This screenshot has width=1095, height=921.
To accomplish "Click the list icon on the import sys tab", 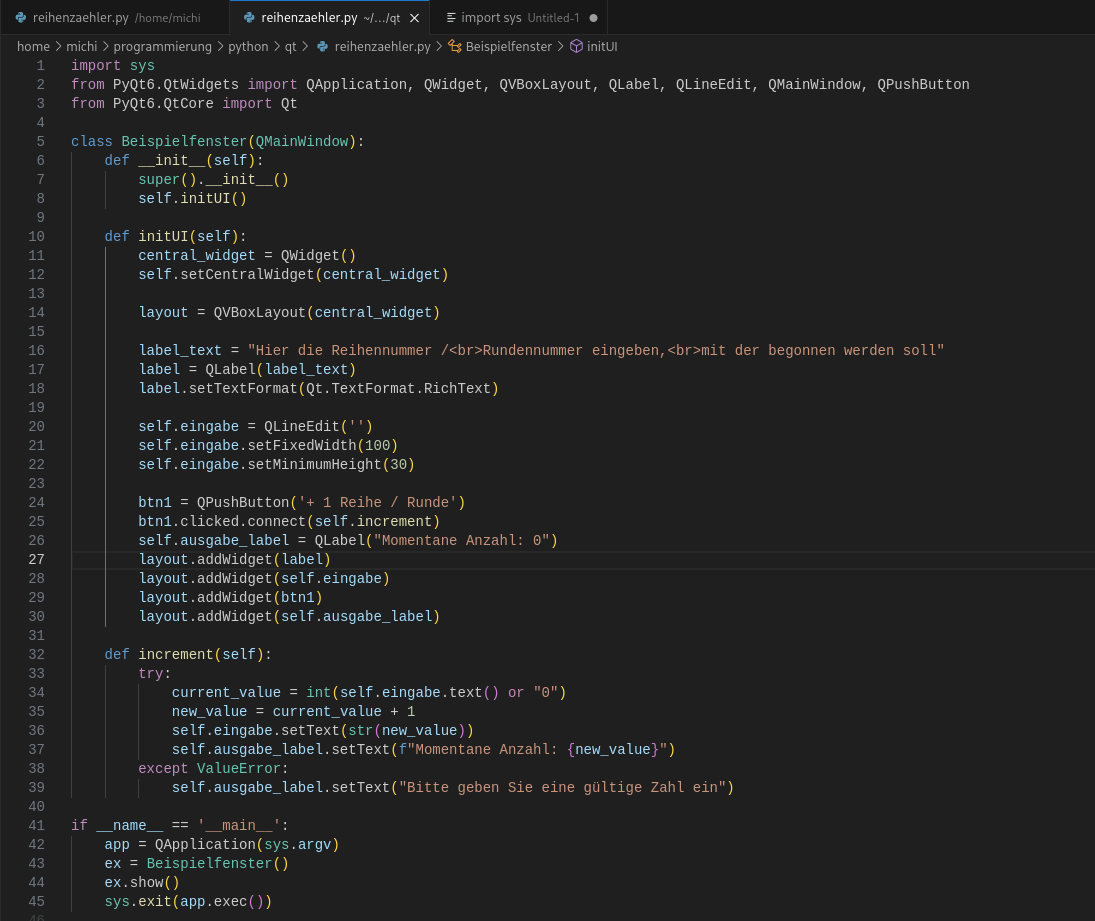I will click(x=449, y=17).
